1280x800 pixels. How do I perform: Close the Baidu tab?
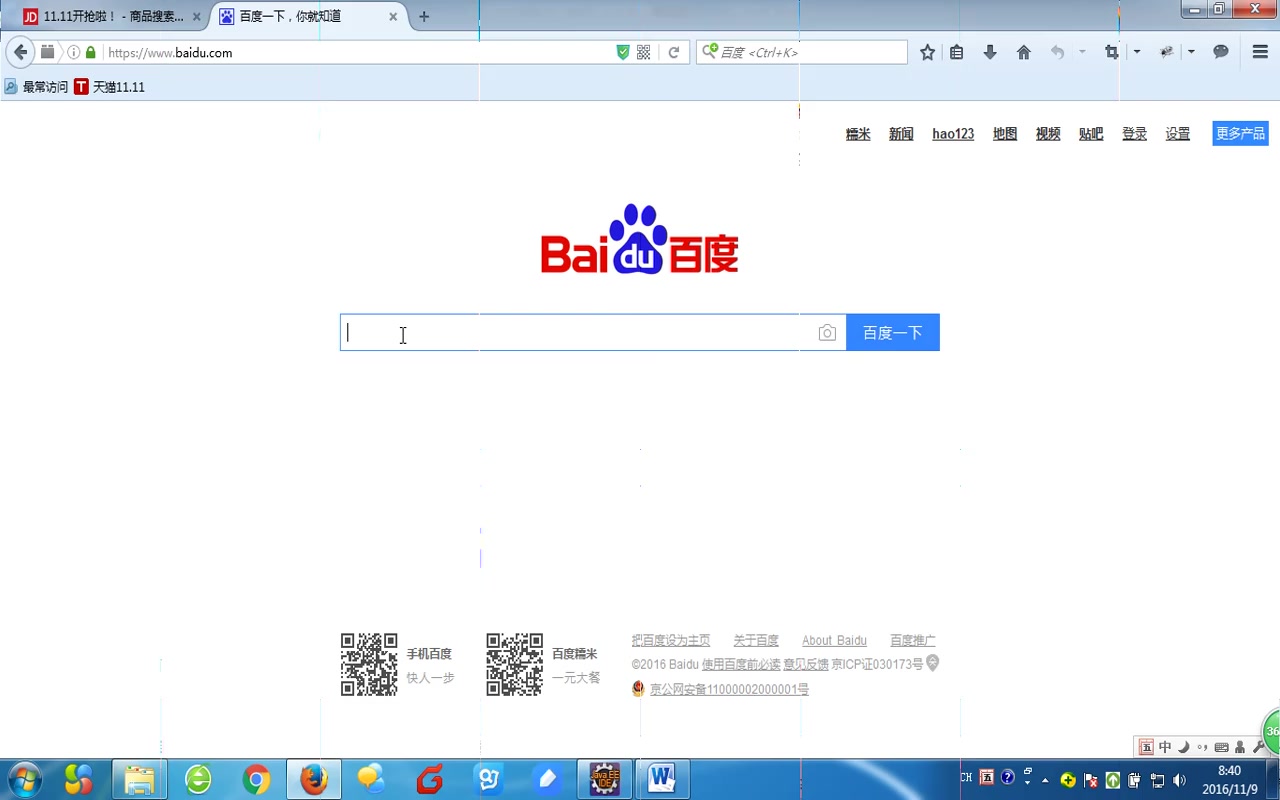(393, 17)
